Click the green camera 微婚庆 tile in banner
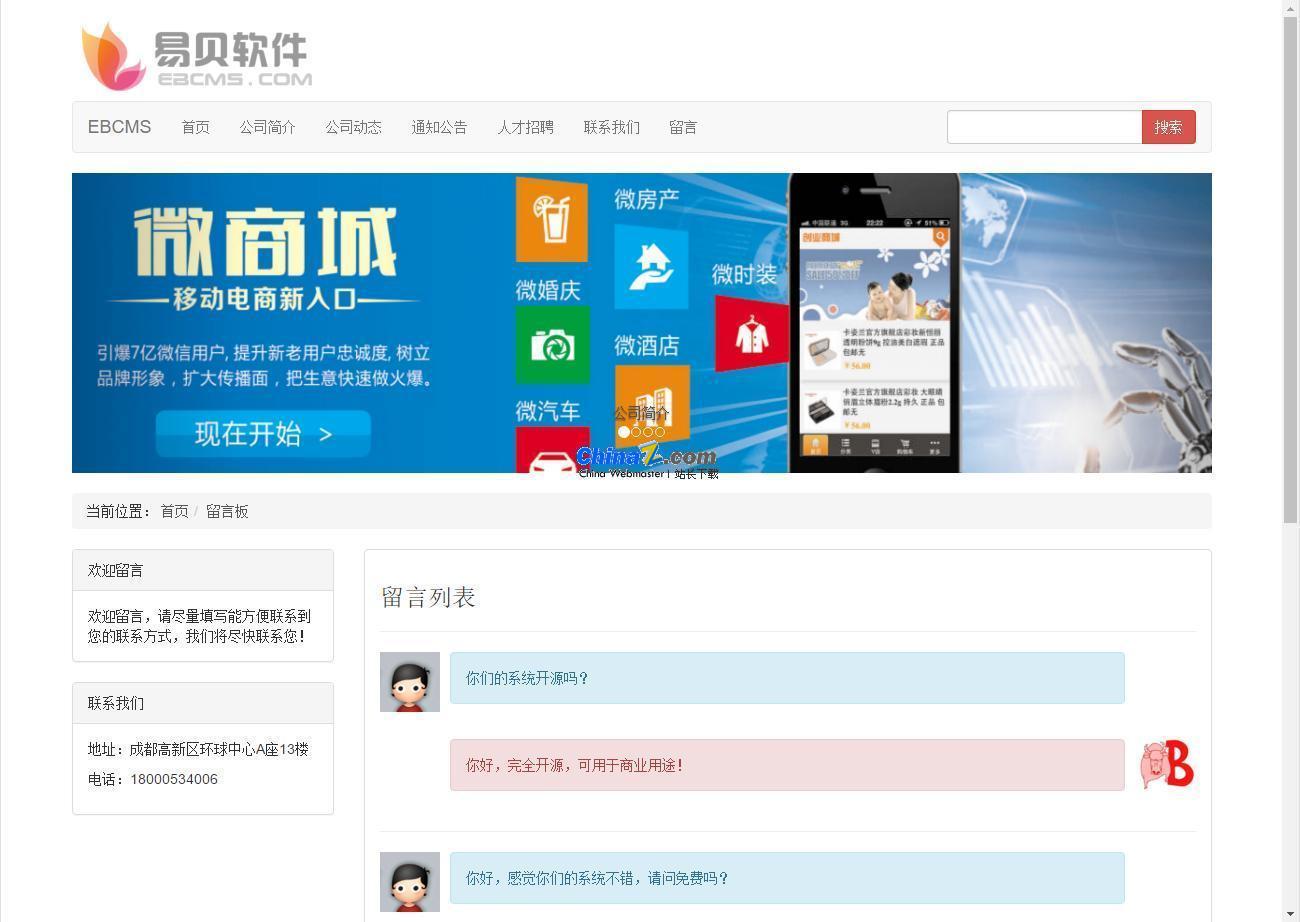The width and height of the screenshot is (1300, 922). pyautogui.click(x=552, y=345)
